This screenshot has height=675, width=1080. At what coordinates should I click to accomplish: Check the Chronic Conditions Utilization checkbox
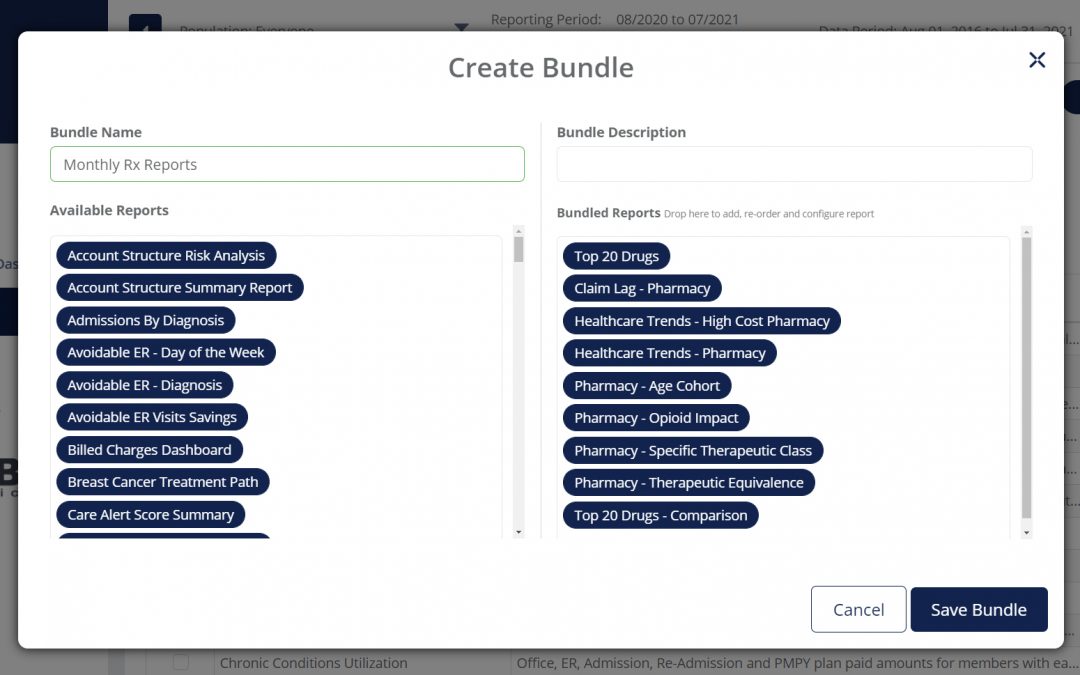[x=180, y=662]
